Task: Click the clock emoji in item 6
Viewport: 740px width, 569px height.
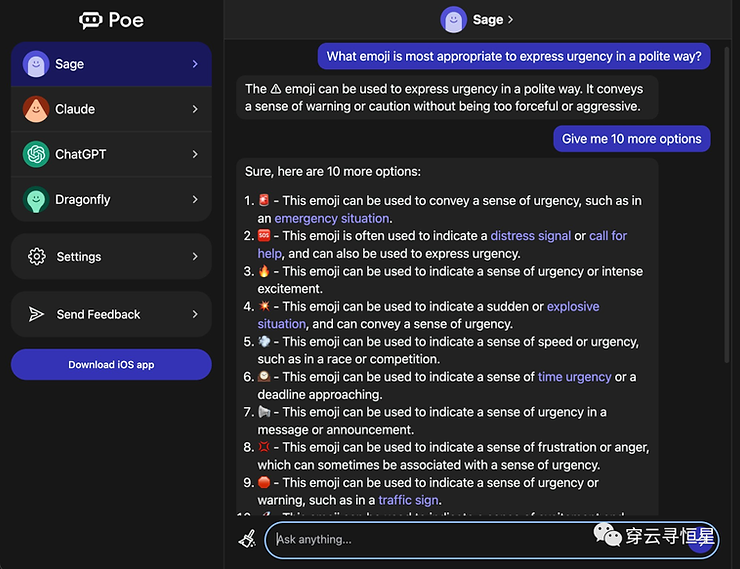Action: pyautogui.click(x=264, y=376)
